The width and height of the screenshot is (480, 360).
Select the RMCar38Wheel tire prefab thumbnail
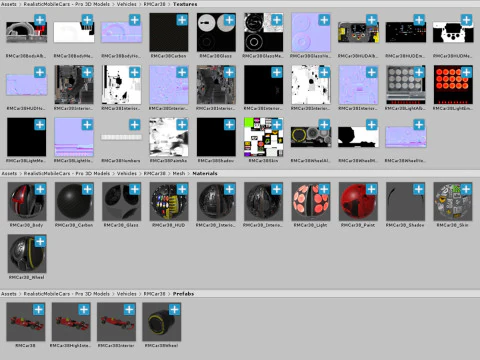pyautogui.click(x=162, y=322)
